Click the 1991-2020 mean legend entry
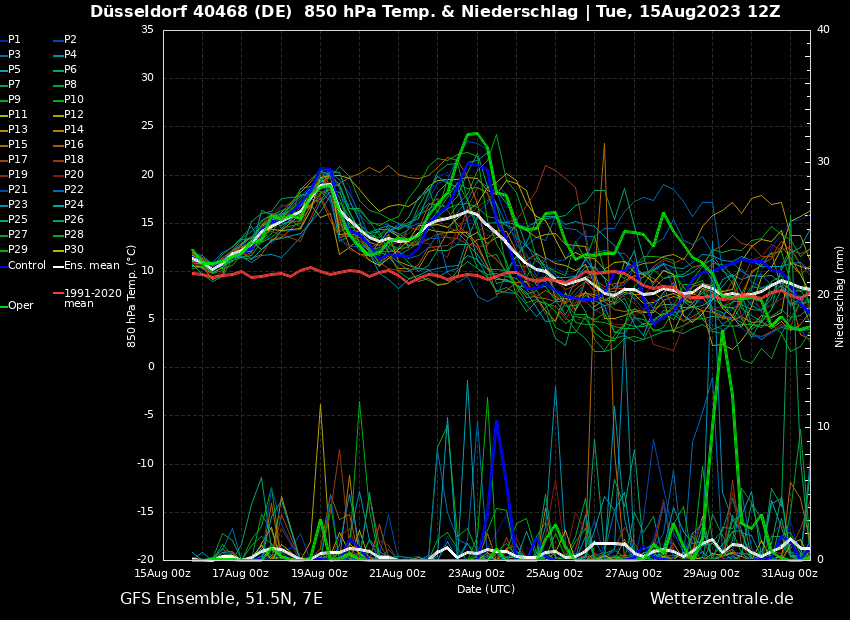Viewport: 850px width, 620px height. [x=92, y=298]
